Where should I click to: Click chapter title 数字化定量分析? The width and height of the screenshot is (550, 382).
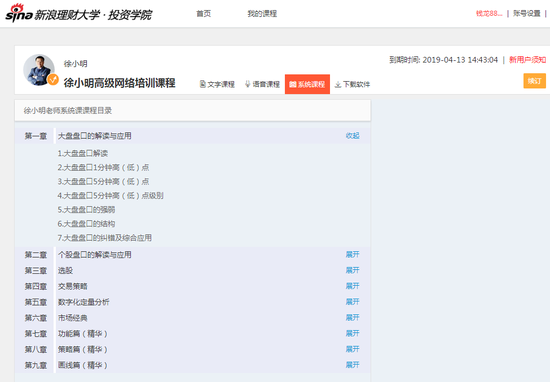[83, 302]
